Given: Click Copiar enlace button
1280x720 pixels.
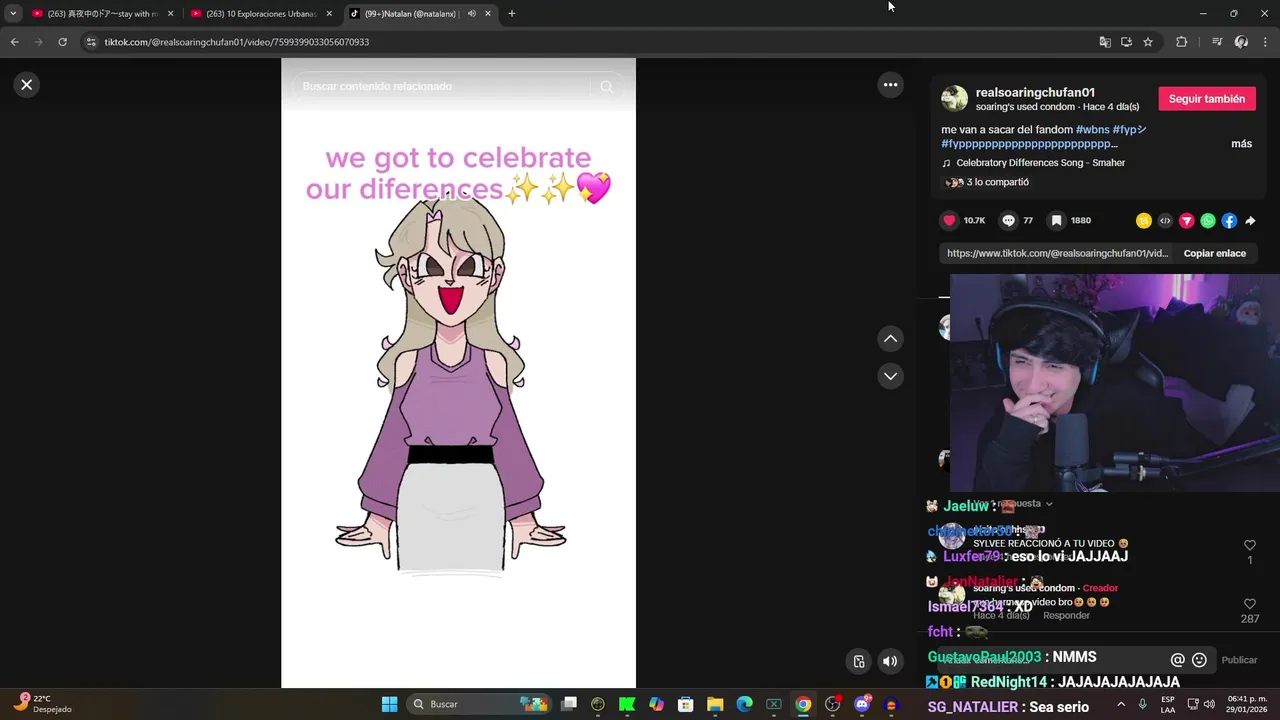Looking at the screenshot, I should click(x=1215, y=253).
